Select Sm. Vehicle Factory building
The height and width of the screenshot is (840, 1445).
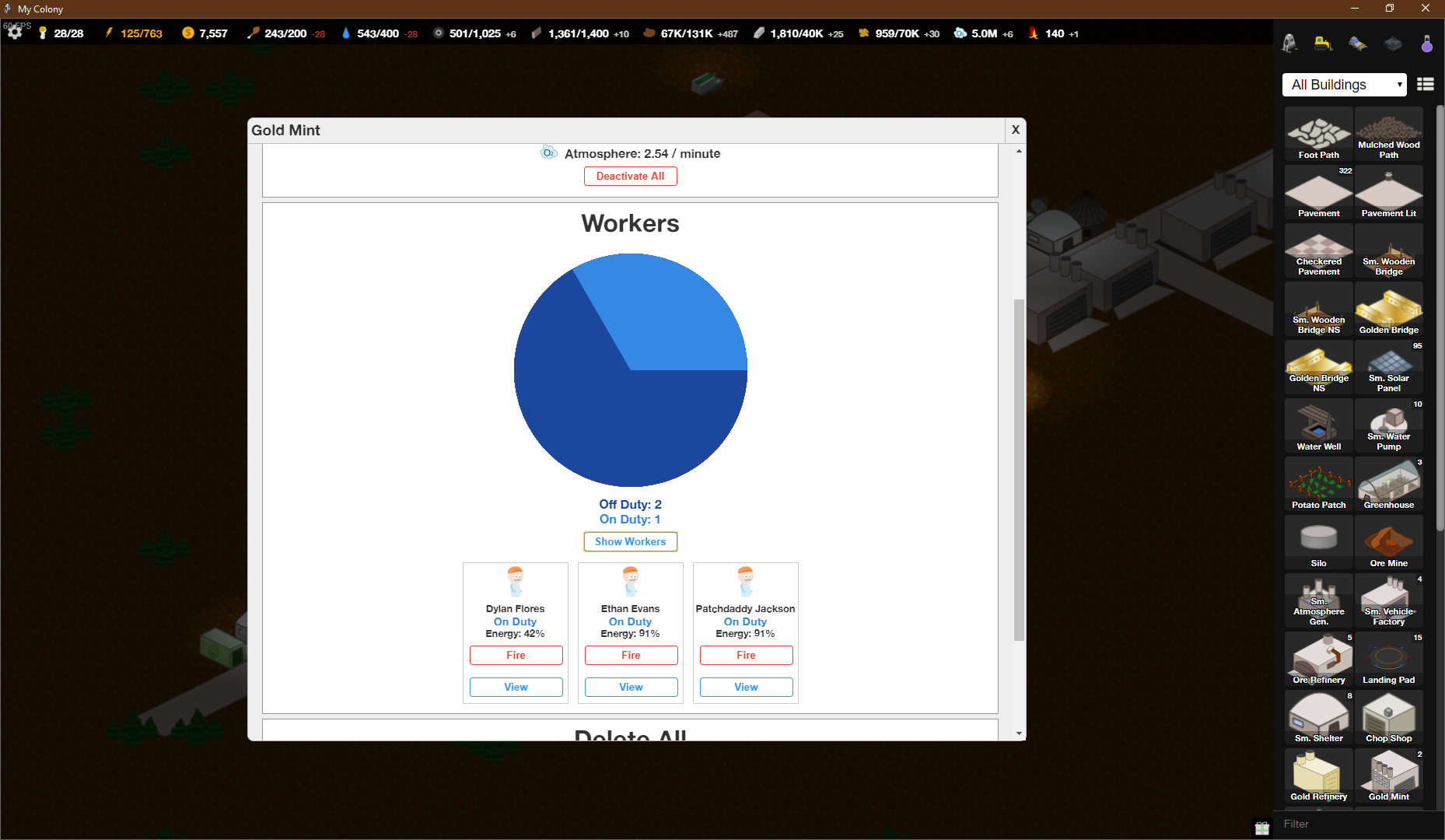coord(1389,600)
